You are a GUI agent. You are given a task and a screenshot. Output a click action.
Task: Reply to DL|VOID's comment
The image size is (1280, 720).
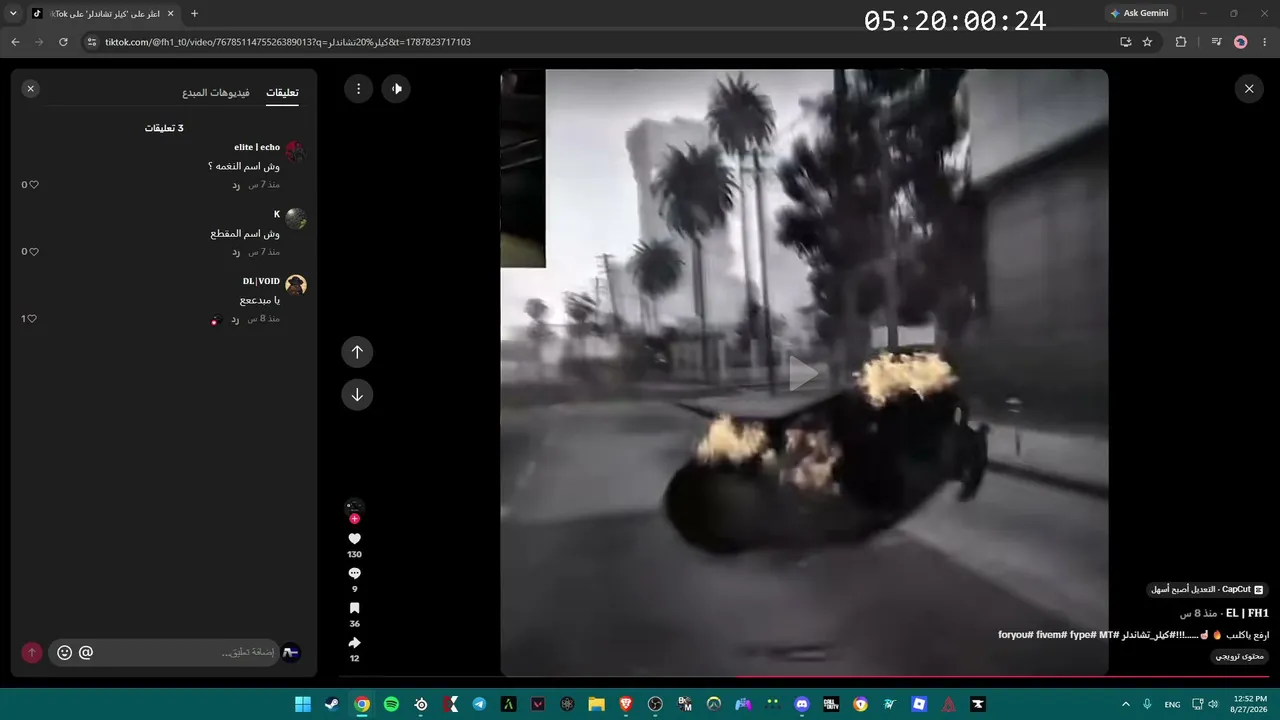pyautogui.click(x=236, y=319)
